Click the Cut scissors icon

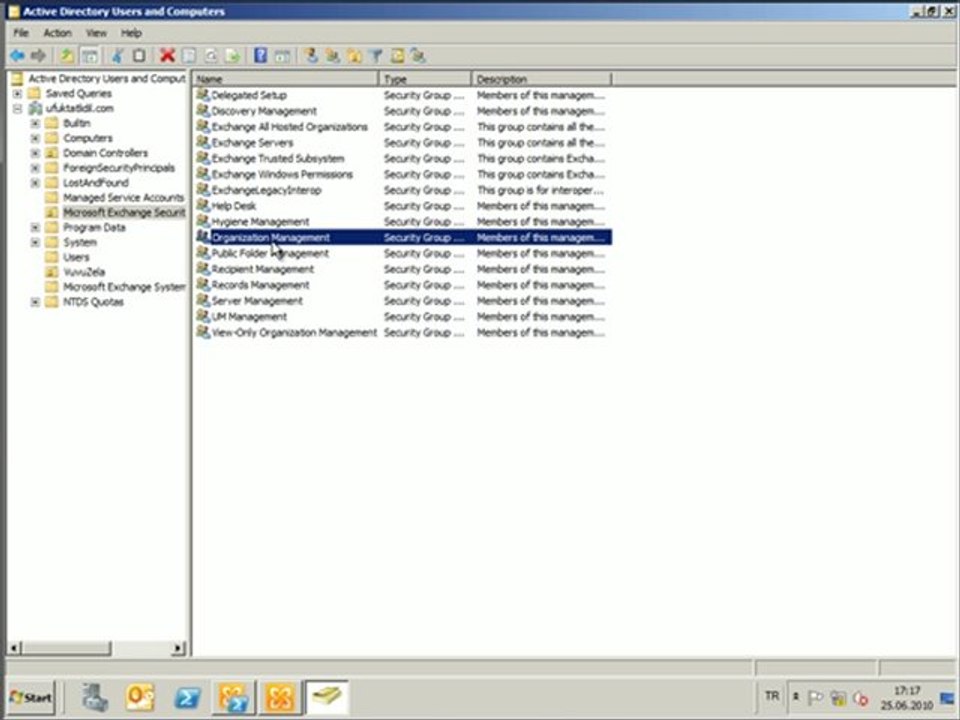[118, 56]
